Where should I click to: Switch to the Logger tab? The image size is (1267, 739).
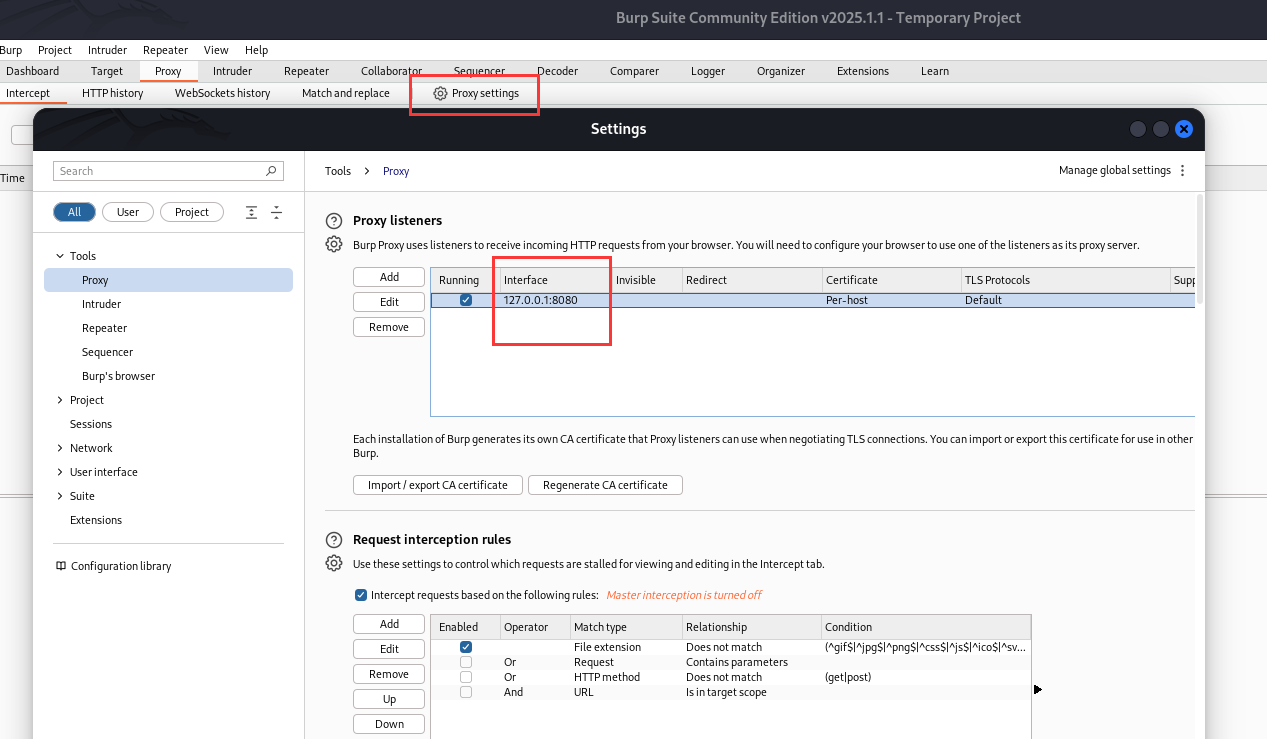(708, 71)
